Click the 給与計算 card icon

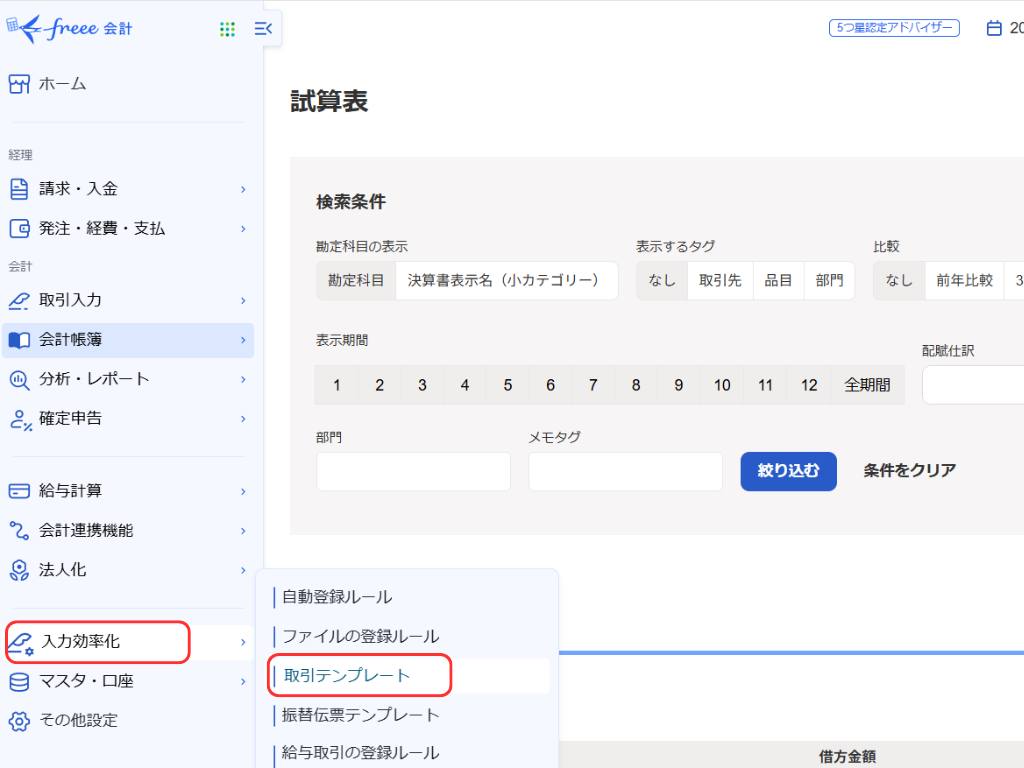(x=19, y=491)
